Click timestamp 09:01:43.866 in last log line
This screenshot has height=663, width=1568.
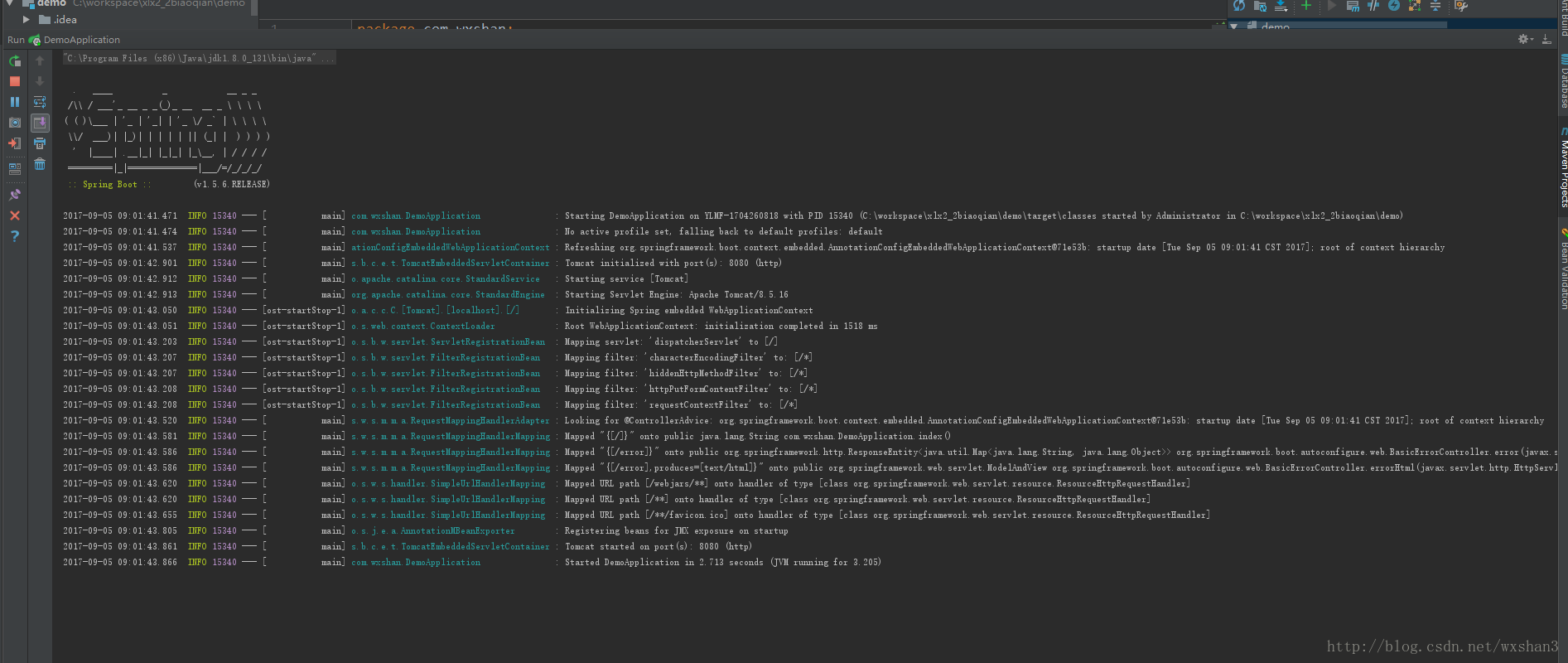pyautogui.click(x=147, y=562)
